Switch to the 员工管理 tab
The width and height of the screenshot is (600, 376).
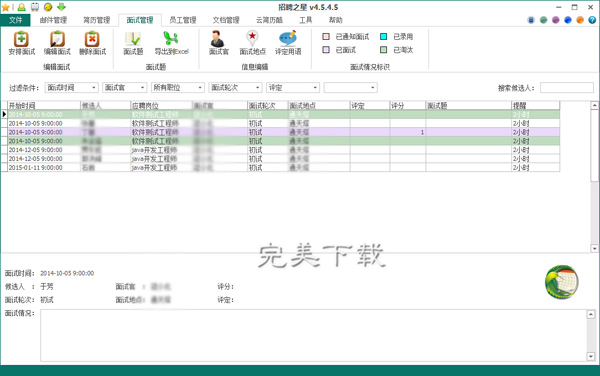[x=183, y=20]
